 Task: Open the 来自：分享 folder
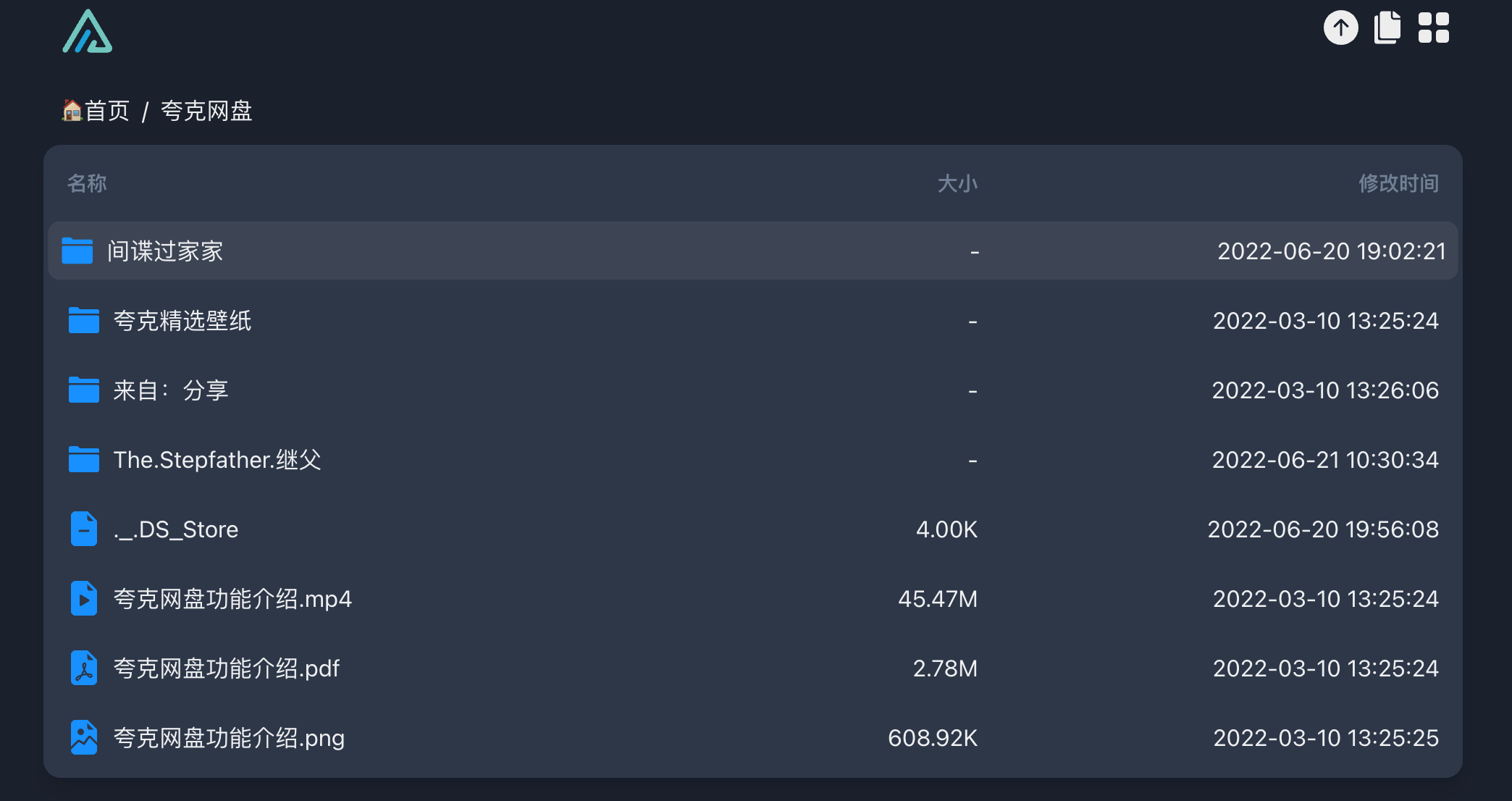pos(753,390)
